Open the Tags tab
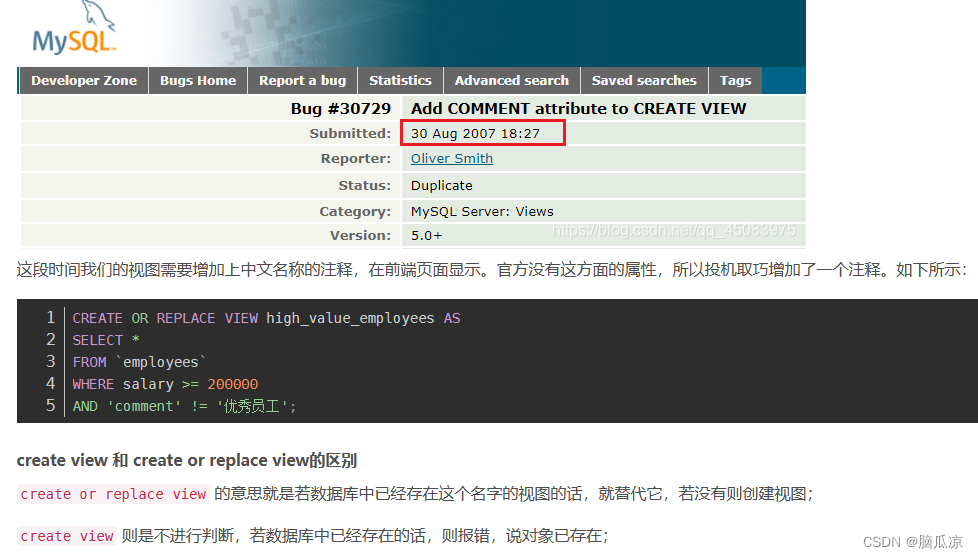The height and width of the screenshot is (558, 978). (x=735, y=80)
